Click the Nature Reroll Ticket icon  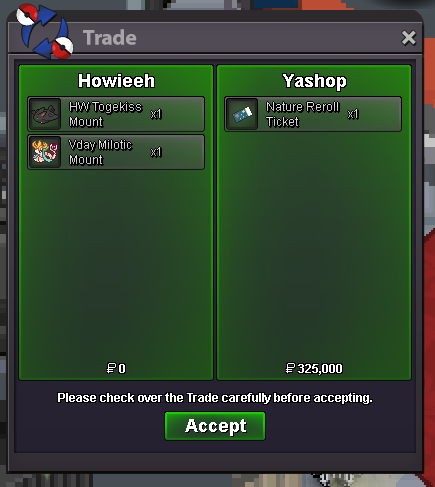242,114
